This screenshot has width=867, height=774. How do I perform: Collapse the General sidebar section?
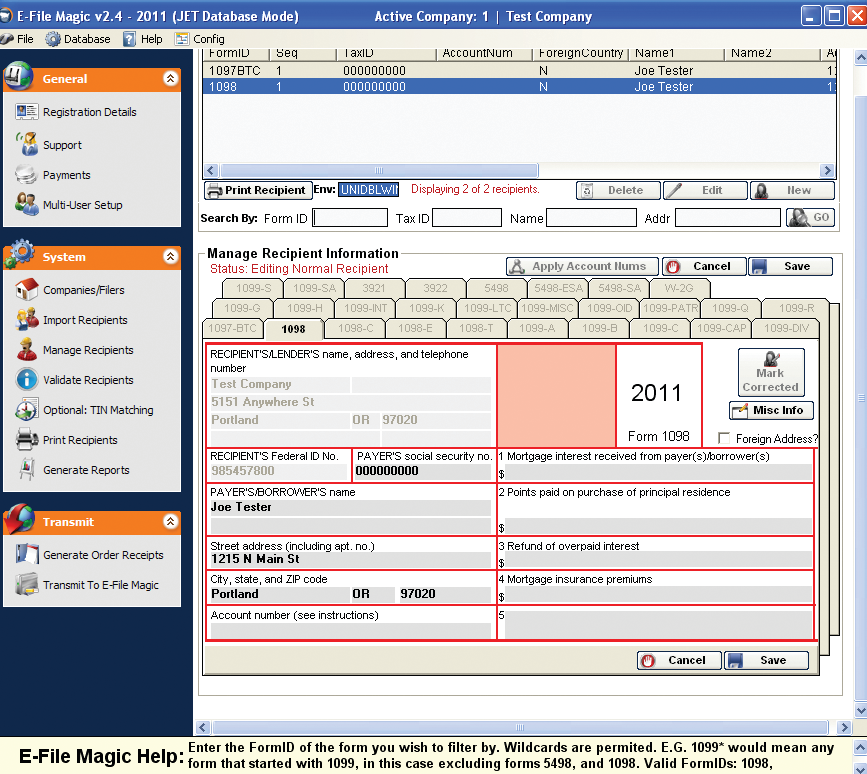[171, 78]
